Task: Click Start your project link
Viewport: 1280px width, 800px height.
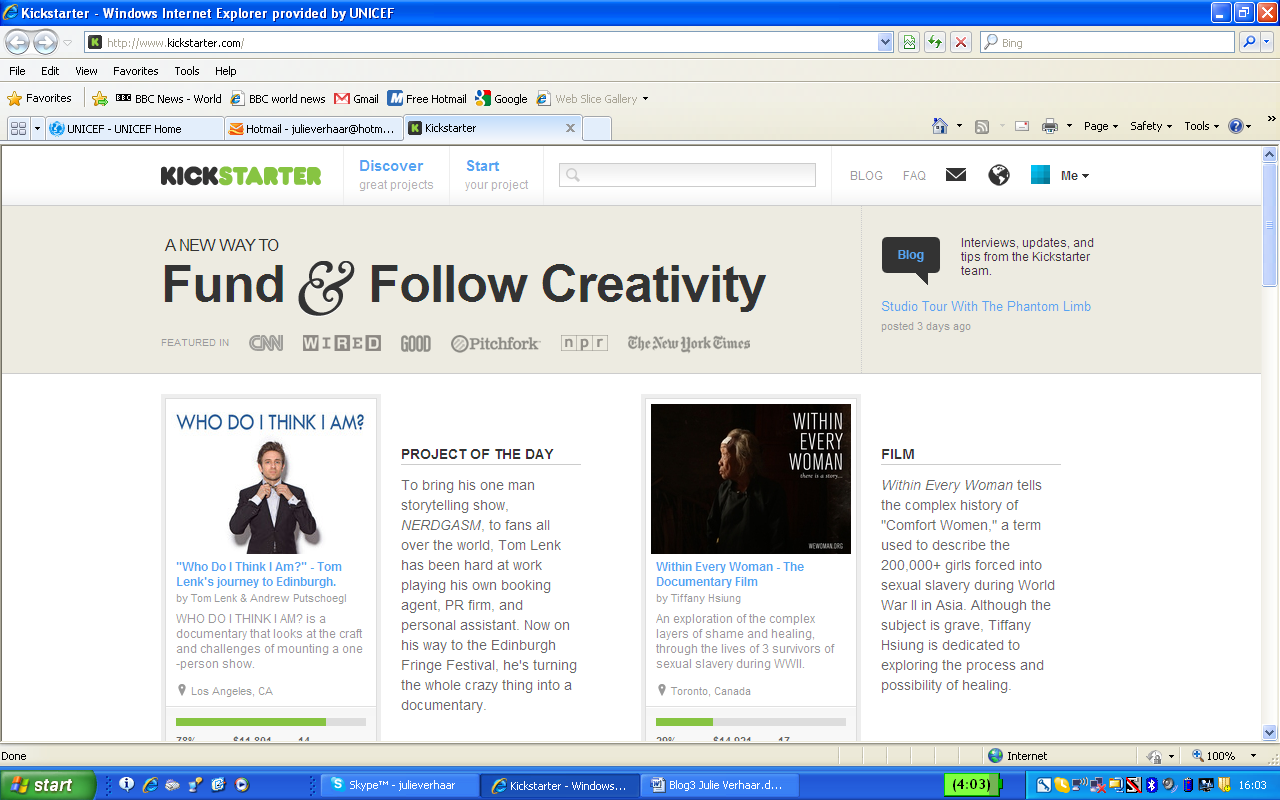Action: point(497,175)
